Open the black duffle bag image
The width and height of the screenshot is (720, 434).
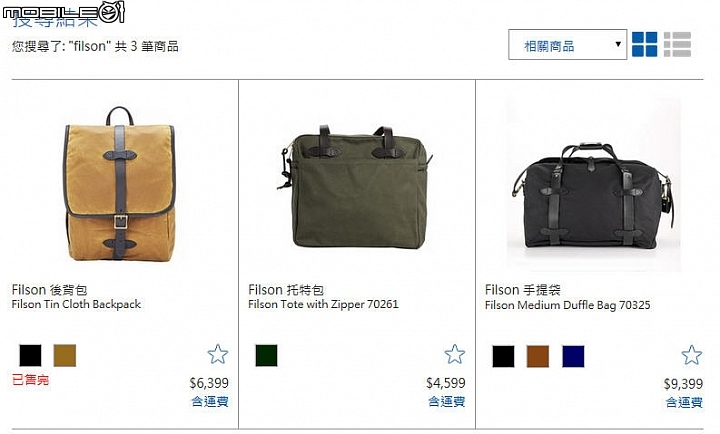point(593,185)
